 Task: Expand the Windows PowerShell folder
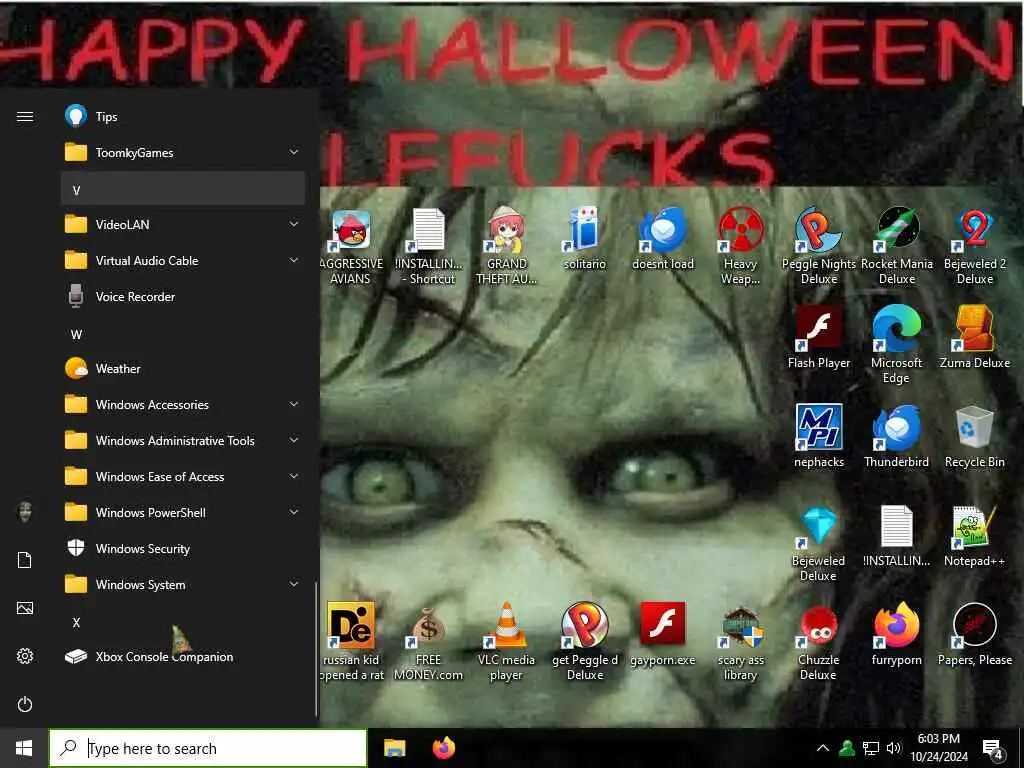(184, 513)
